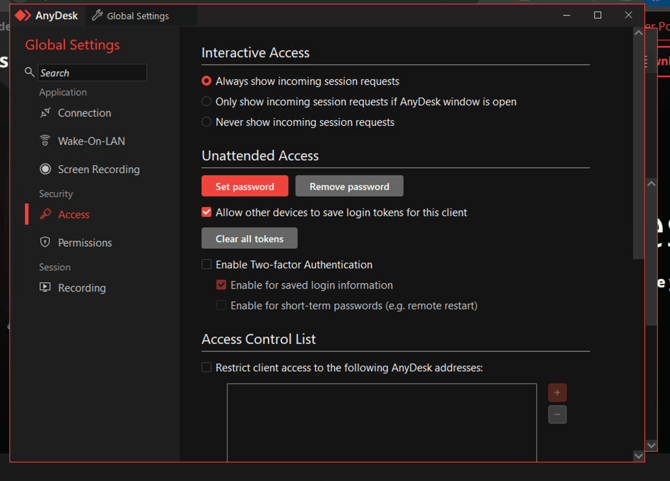Click the Clear all tokens button

250,238
